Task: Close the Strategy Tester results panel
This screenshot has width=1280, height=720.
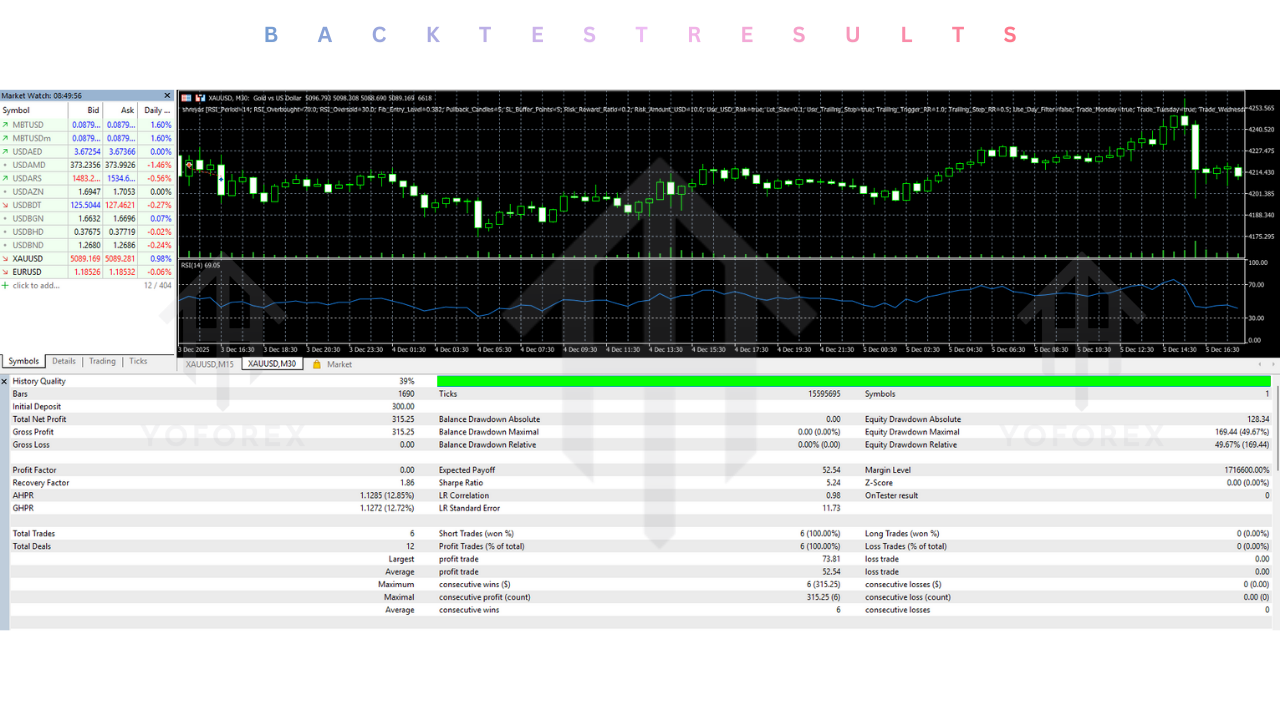Action: pos(4,381)
